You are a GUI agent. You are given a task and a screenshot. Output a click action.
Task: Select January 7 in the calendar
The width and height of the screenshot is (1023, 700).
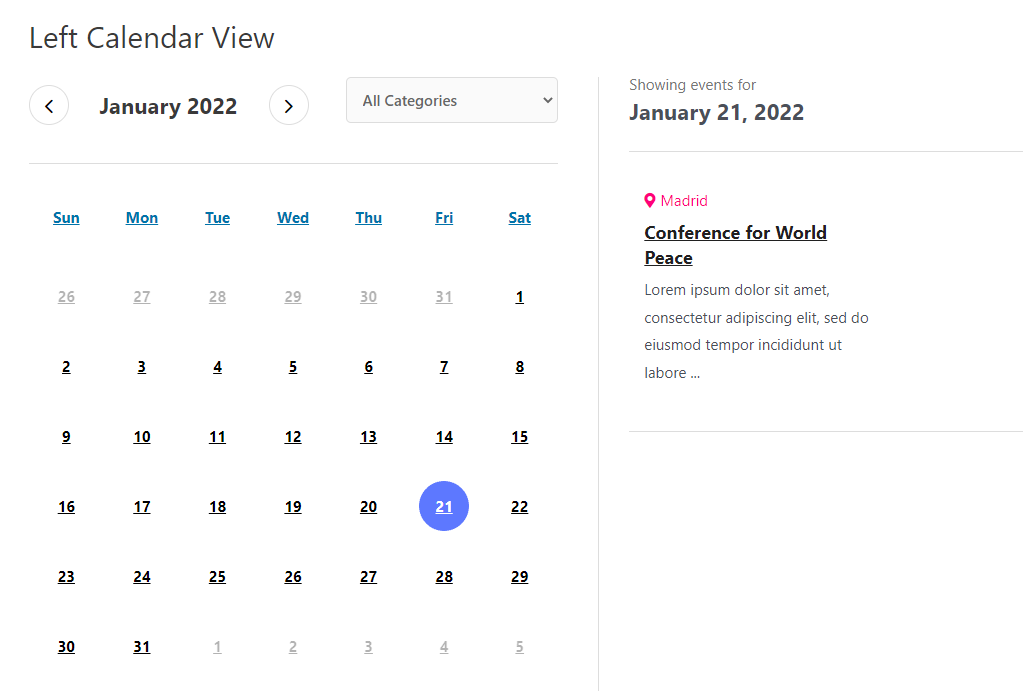pos(444,367)
